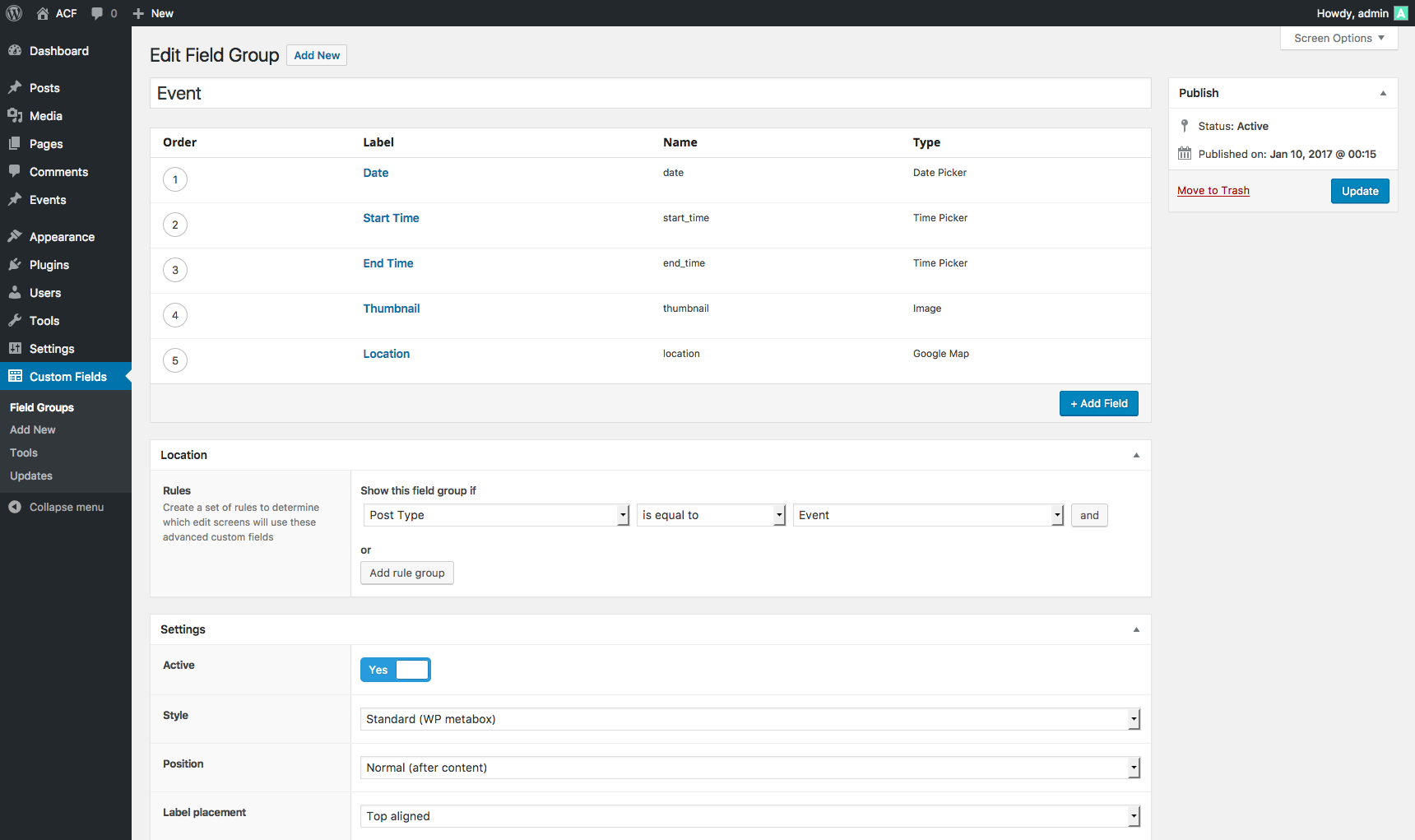The height and width of the screenshot is (840, 1415).
Task: Click the WordPress logo icon
Action: (14, 13)
